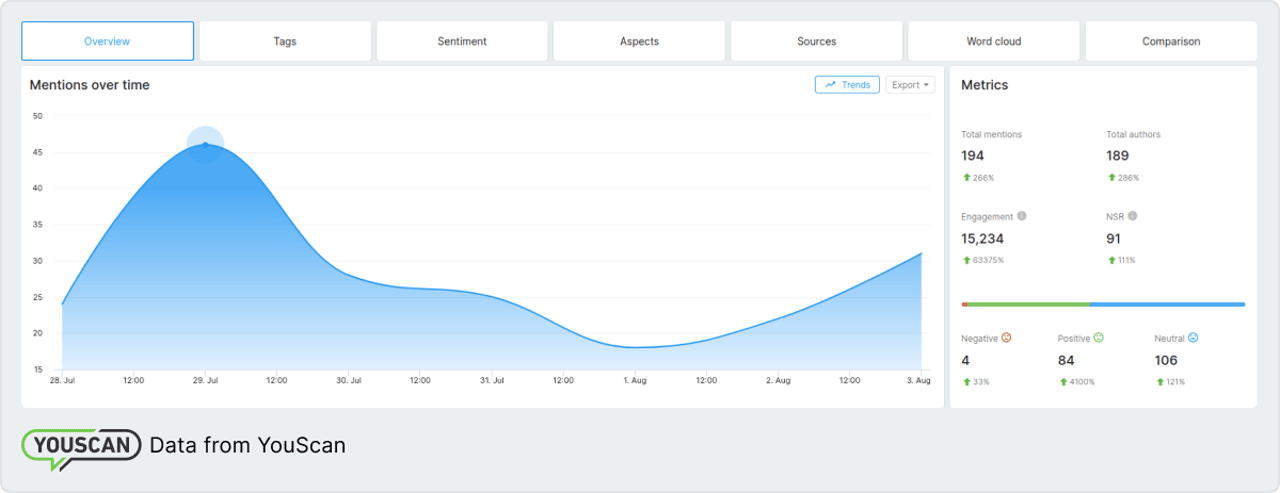Click the YouScan logo
Screen dimensions: 1280x493
coord(83,446)
